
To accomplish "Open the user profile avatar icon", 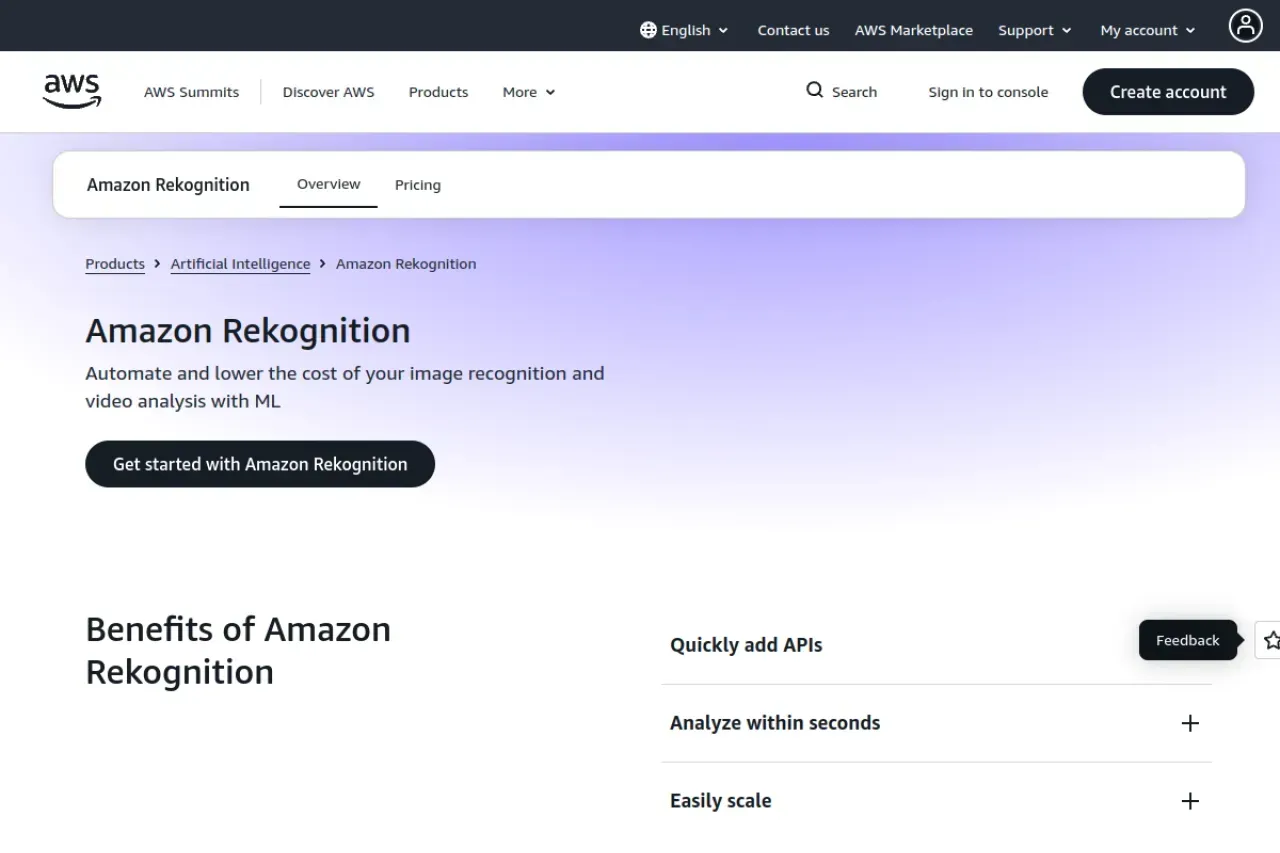I will [1245, 26].
